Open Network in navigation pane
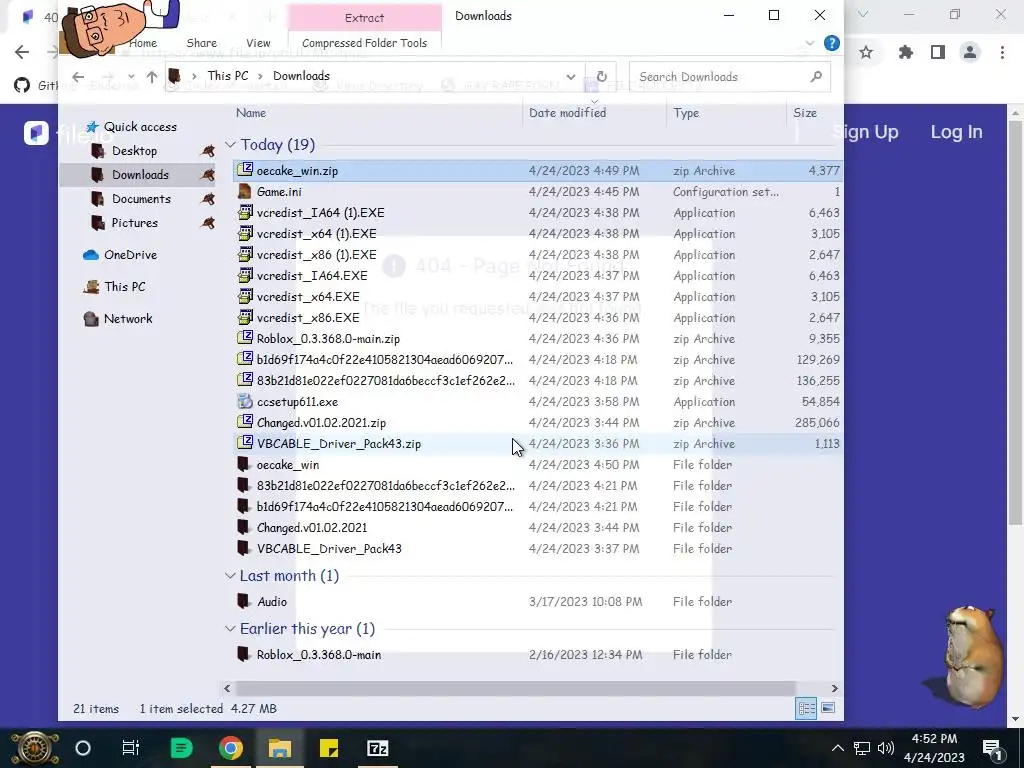Image resolution: width=1024 pixels, height=768 pixels. tap(118, 319)
